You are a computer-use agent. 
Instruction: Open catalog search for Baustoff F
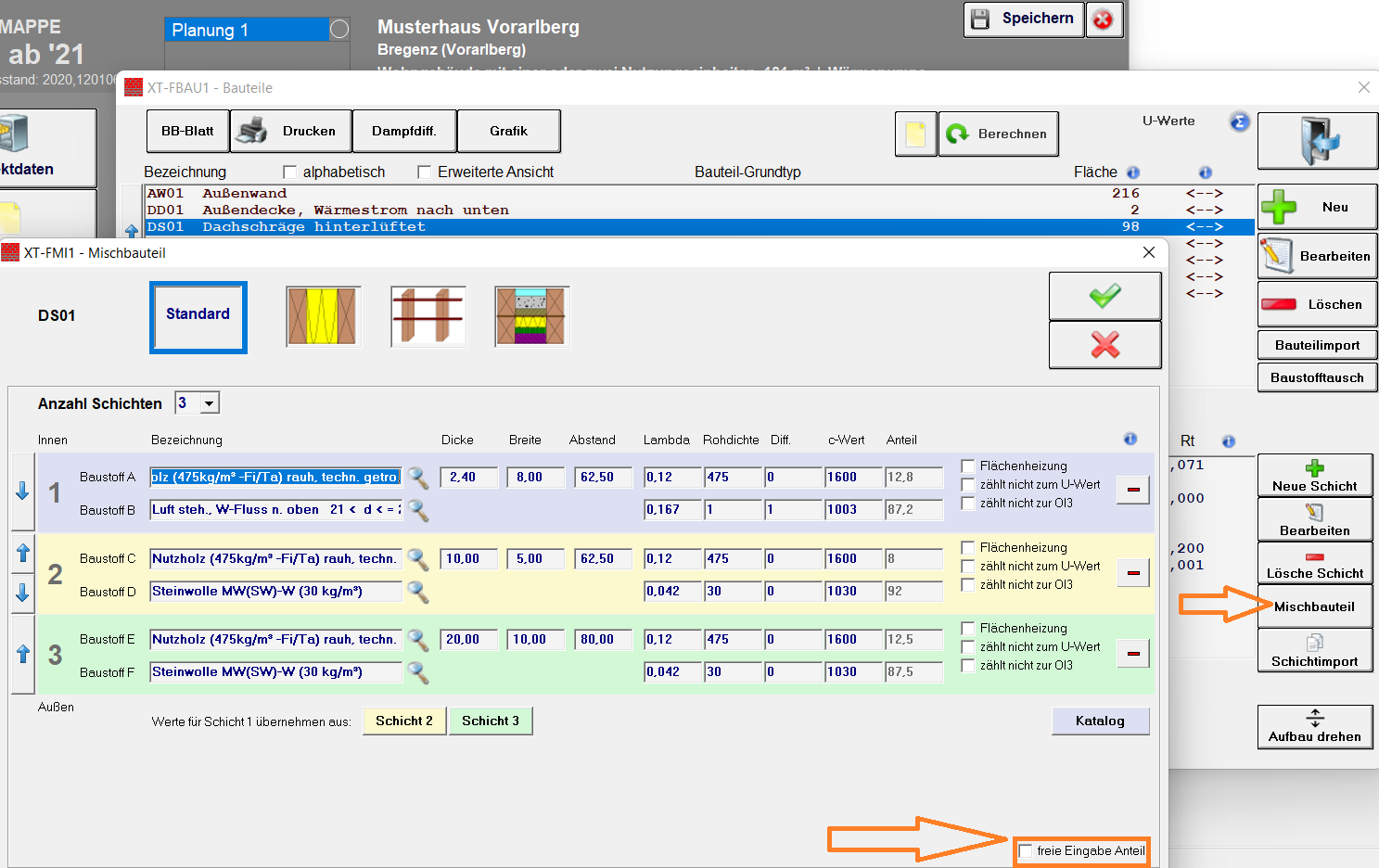pyautogui.click(x=418, y=672)
